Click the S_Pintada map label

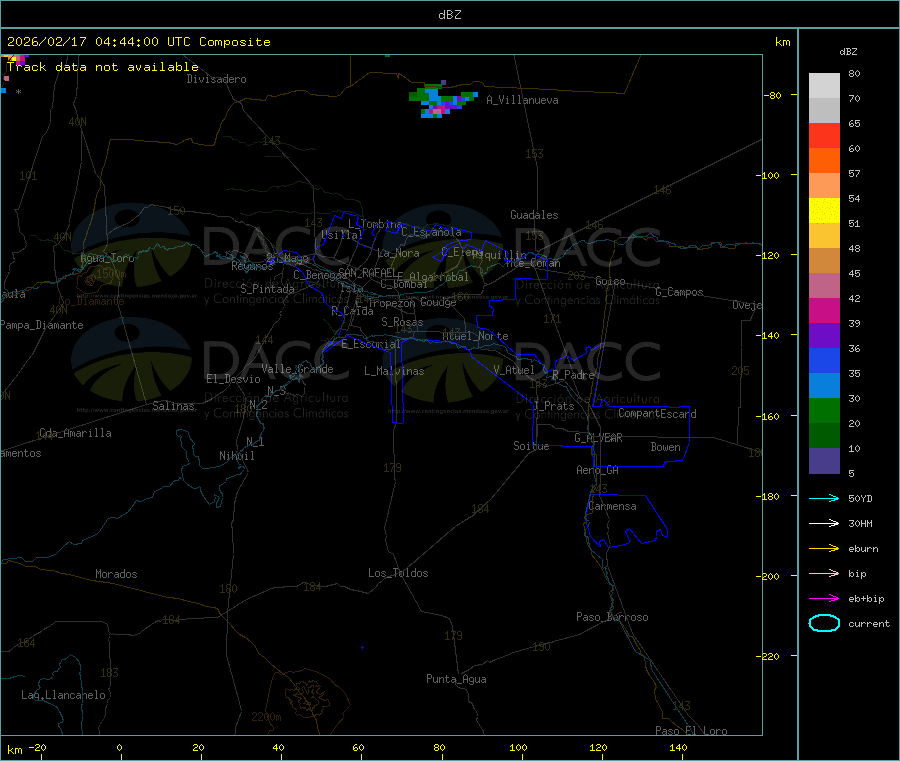(x=267, y=289)
